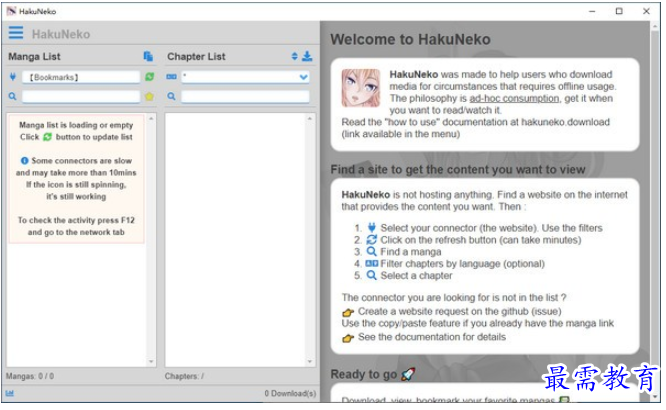This screenshot has width=666, height=410.
Task: Open the connector selector showing Bookmarks
Action: pyautogui.click(x=81, y=77)
